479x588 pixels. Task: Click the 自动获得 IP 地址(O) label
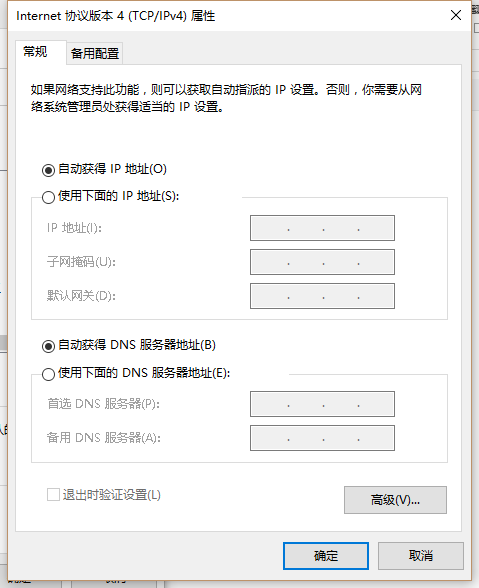coord(113,169)
